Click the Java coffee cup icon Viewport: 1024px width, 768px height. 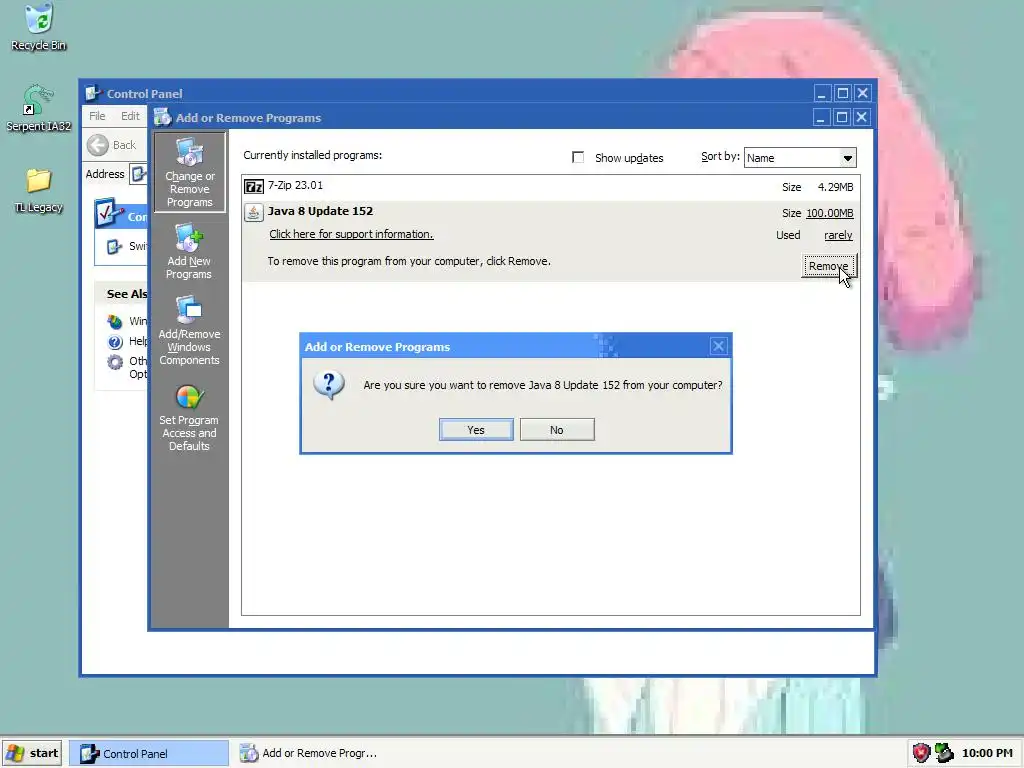pyautogui.click(x=253, y=212)
